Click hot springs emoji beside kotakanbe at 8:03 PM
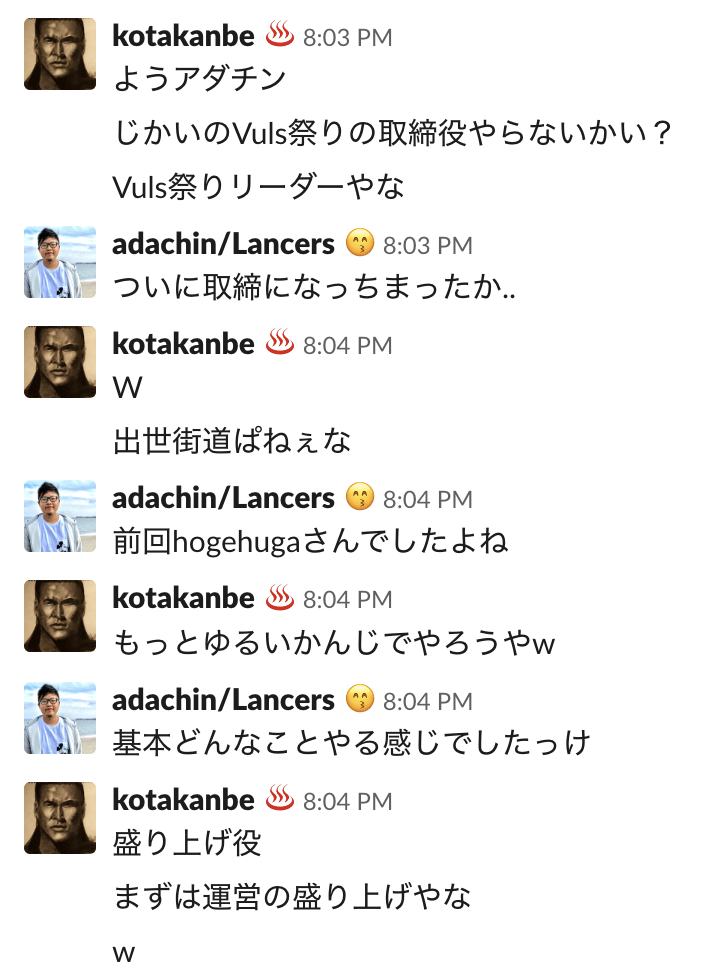 pyautogui.click(x=280, y=37)
